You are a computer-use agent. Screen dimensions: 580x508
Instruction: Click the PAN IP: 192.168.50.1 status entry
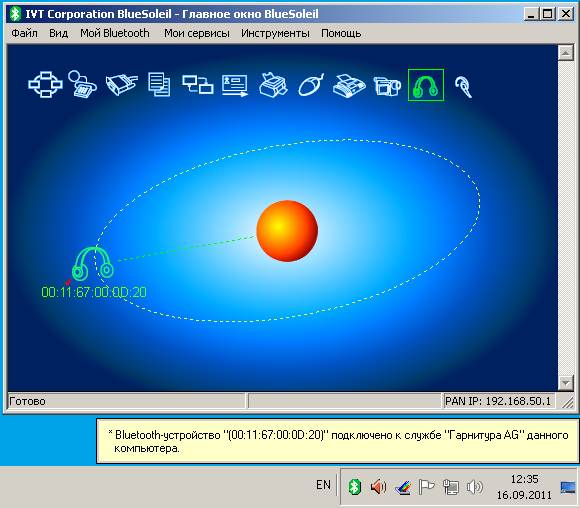click(x=498, y=401)
